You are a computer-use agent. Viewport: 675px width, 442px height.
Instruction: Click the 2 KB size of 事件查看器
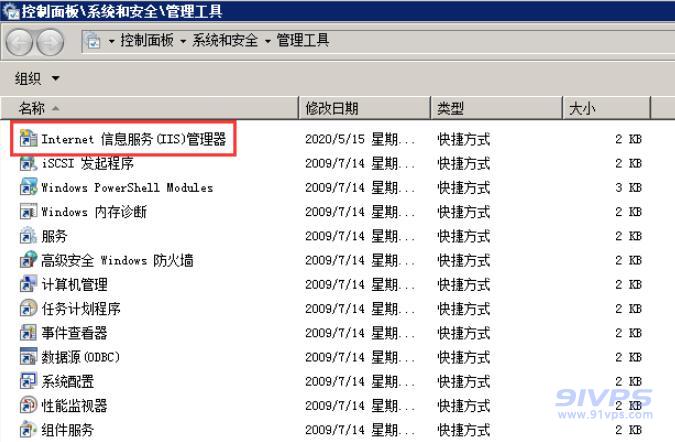(629, 333)
